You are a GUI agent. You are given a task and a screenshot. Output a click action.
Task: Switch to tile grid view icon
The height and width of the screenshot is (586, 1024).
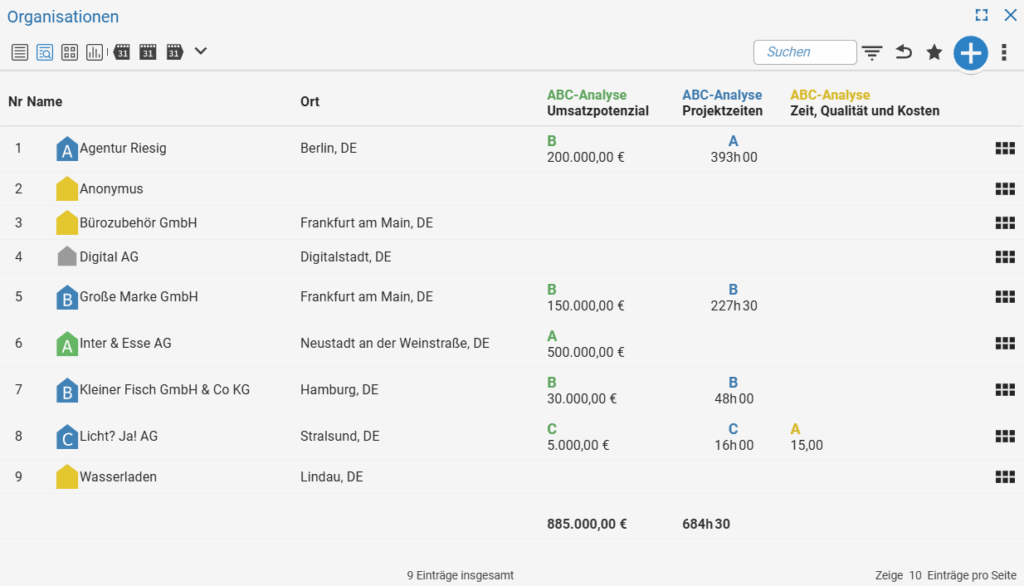coord(69,52)
